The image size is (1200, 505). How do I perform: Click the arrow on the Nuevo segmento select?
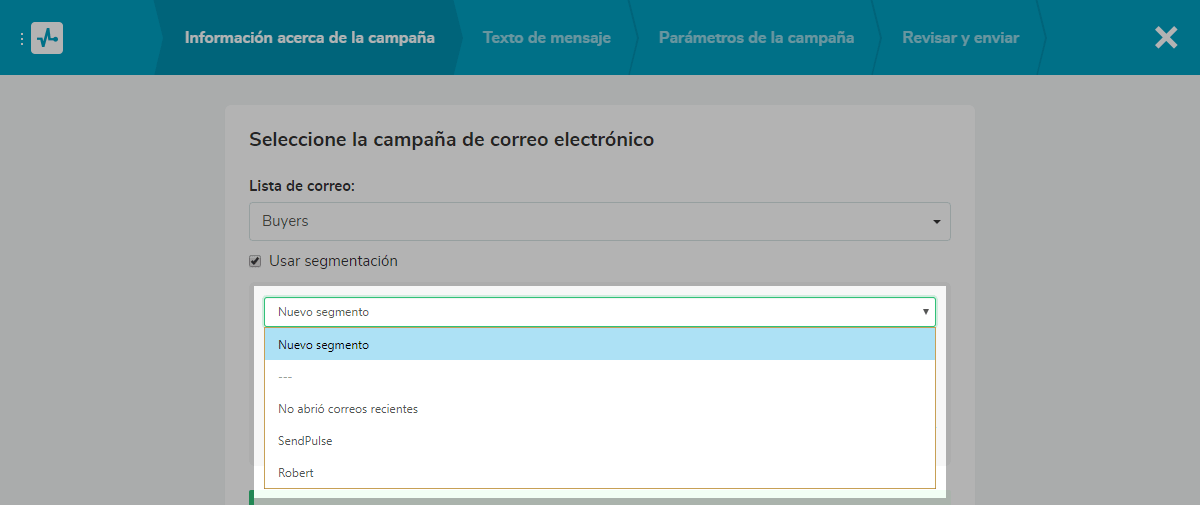click(x=926, y=312)
